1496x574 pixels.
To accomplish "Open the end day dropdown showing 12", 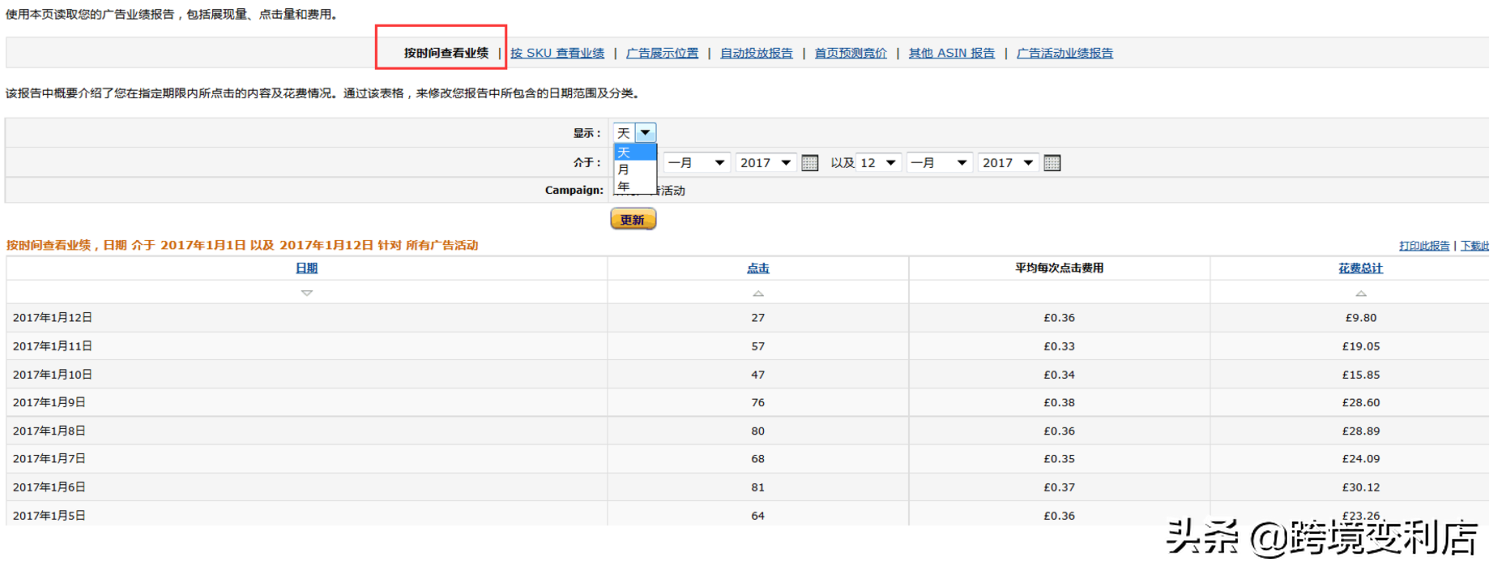I will [x=879, y=163].
